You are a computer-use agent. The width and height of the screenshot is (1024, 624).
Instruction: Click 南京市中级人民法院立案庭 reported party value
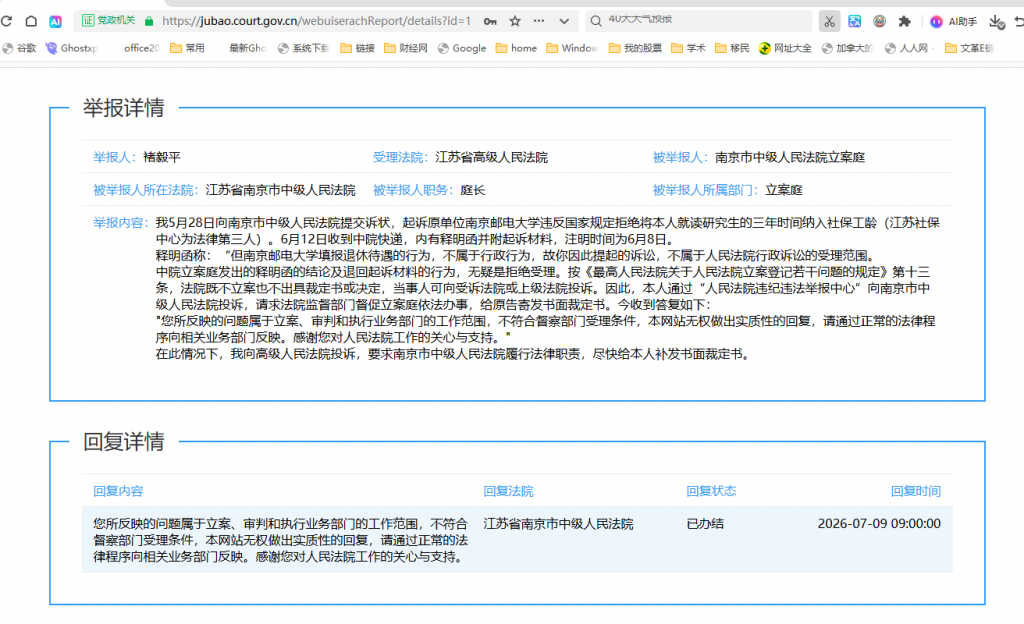point(790,157)
